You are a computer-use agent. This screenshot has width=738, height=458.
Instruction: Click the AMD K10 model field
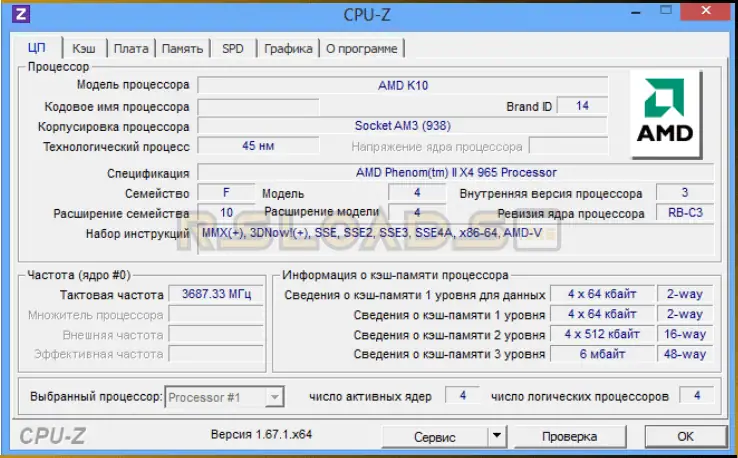(x=403, y=86)
